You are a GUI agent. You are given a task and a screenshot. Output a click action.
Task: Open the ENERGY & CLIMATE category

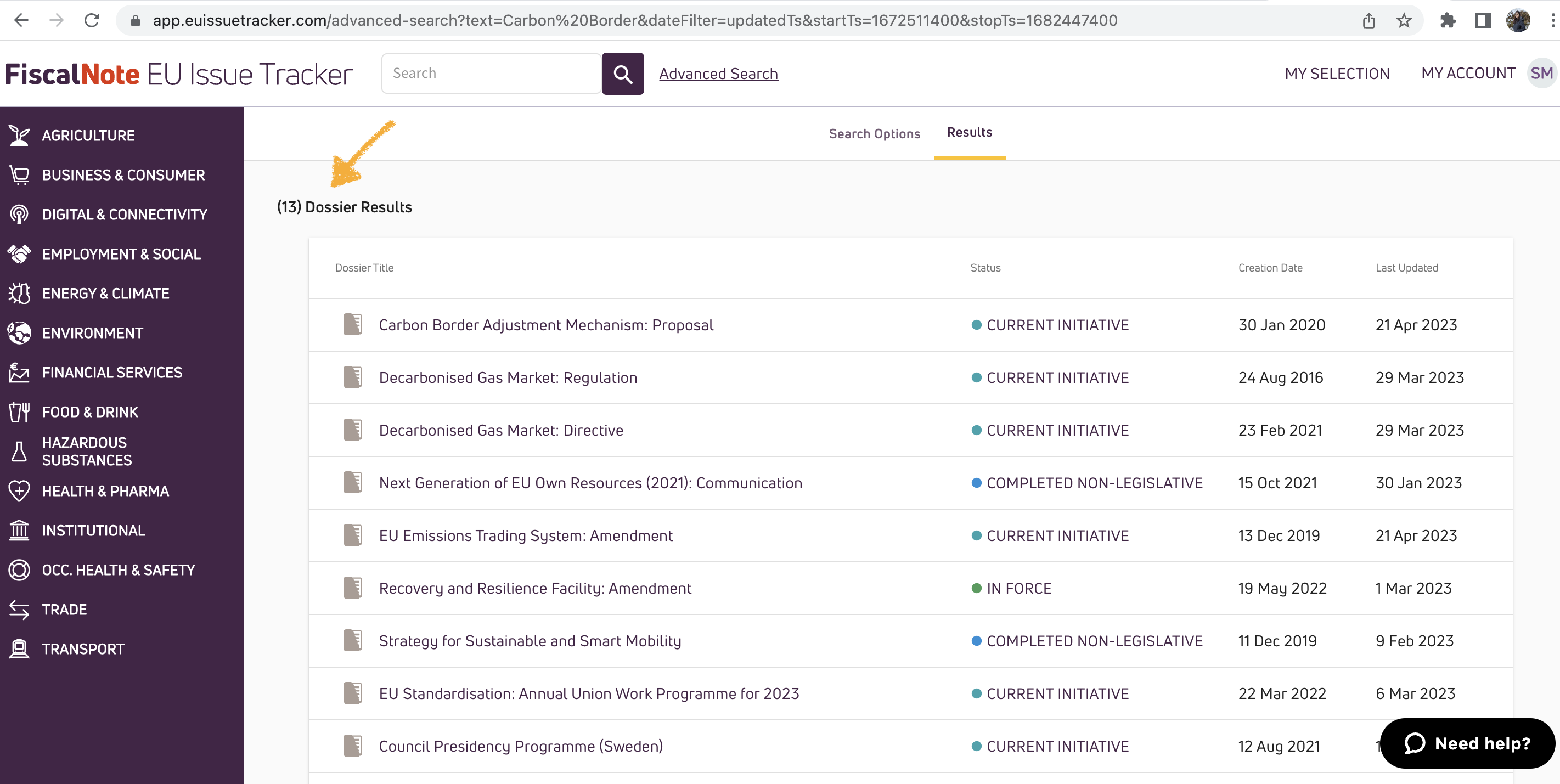(x=105, y=294)
